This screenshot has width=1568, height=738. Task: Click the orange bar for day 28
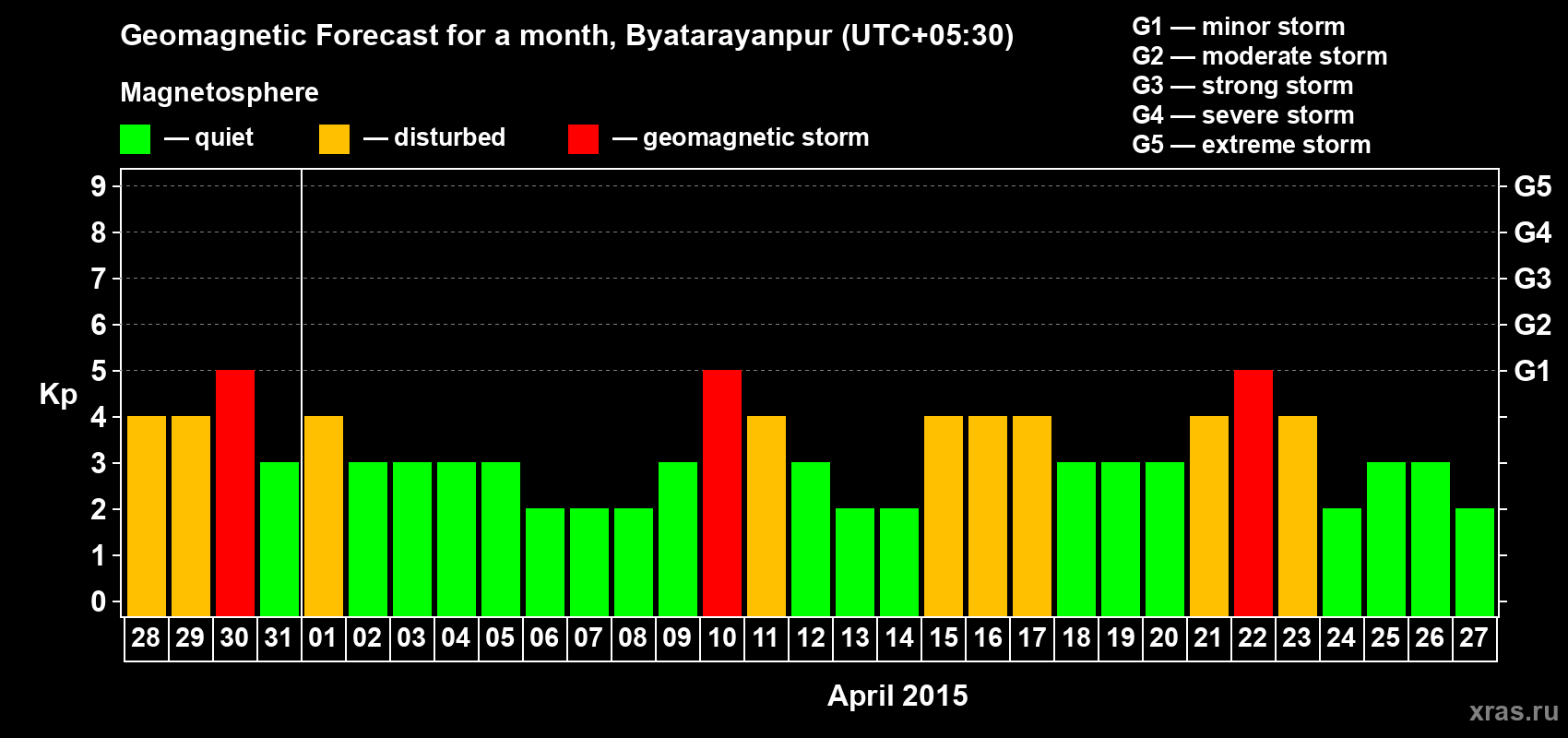147,517
